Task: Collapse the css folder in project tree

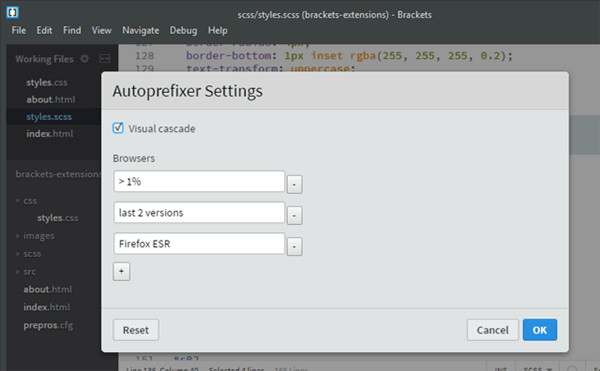Action: (18, 200)
